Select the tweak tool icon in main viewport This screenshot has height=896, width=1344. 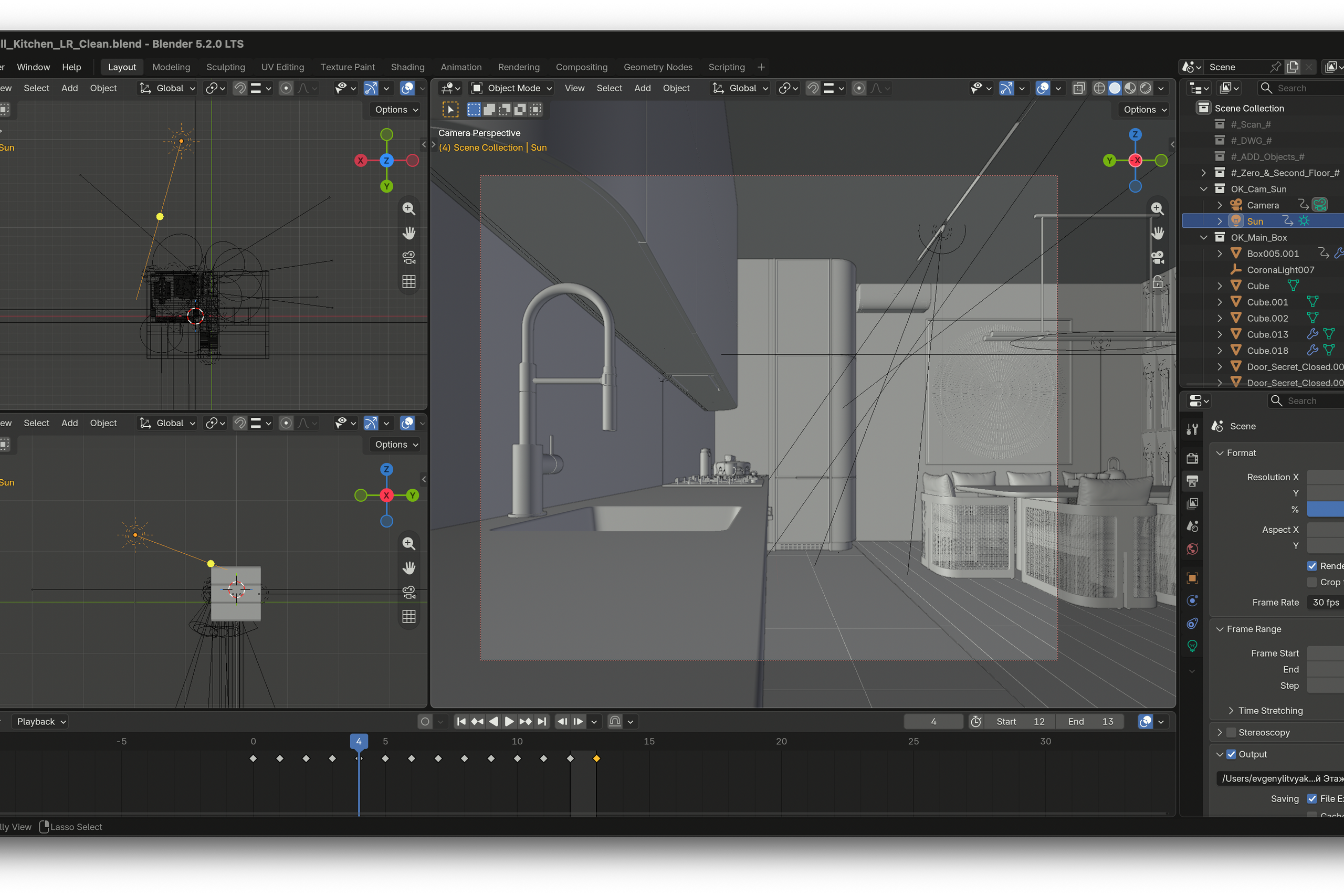(x=450, y=110)
